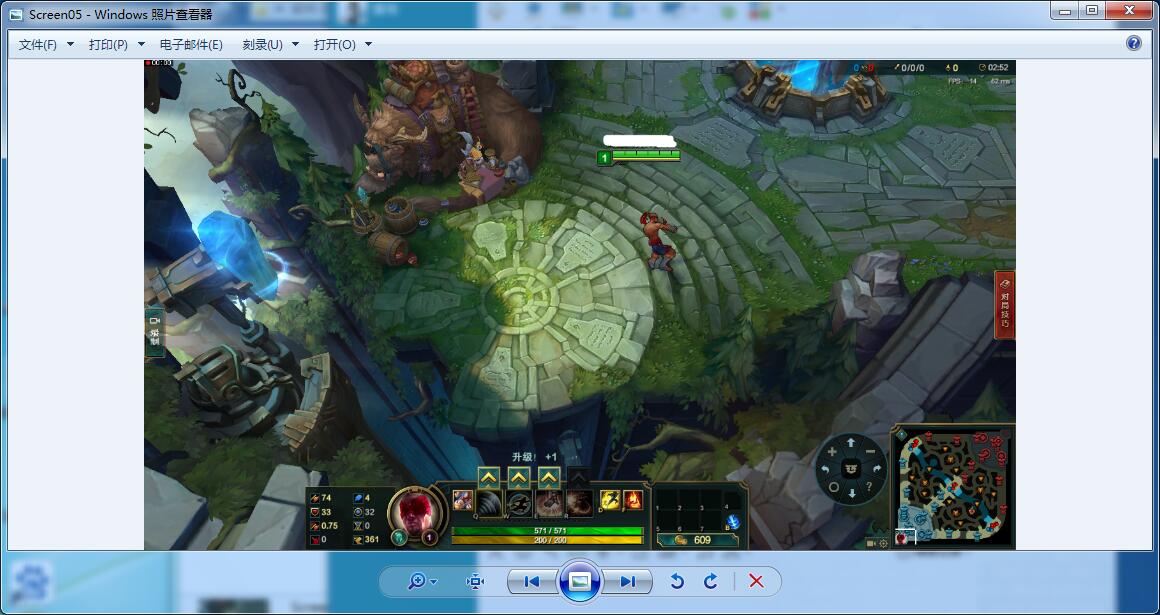Click the attack damage stat 74

coord(321,498)
